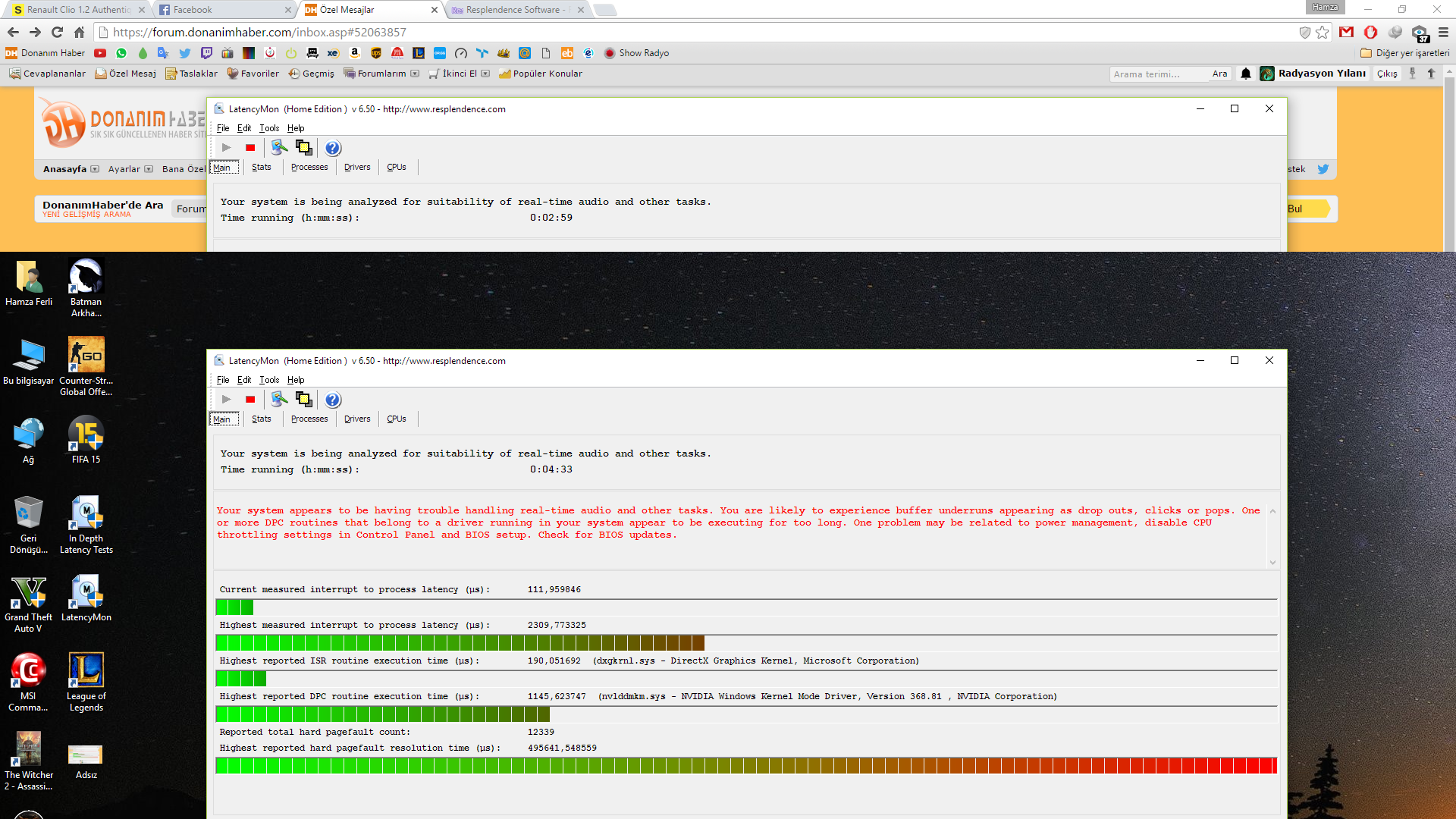Open Taslaklar link in forum bar

(x=192, y=74)
